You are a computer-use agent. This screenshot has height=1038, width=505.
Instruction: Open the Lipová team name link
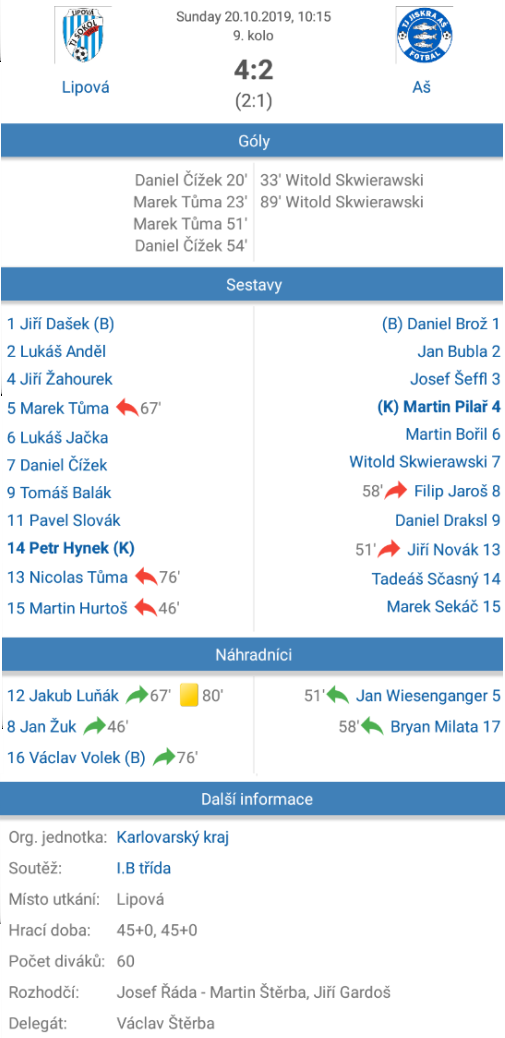pos(85,87)
